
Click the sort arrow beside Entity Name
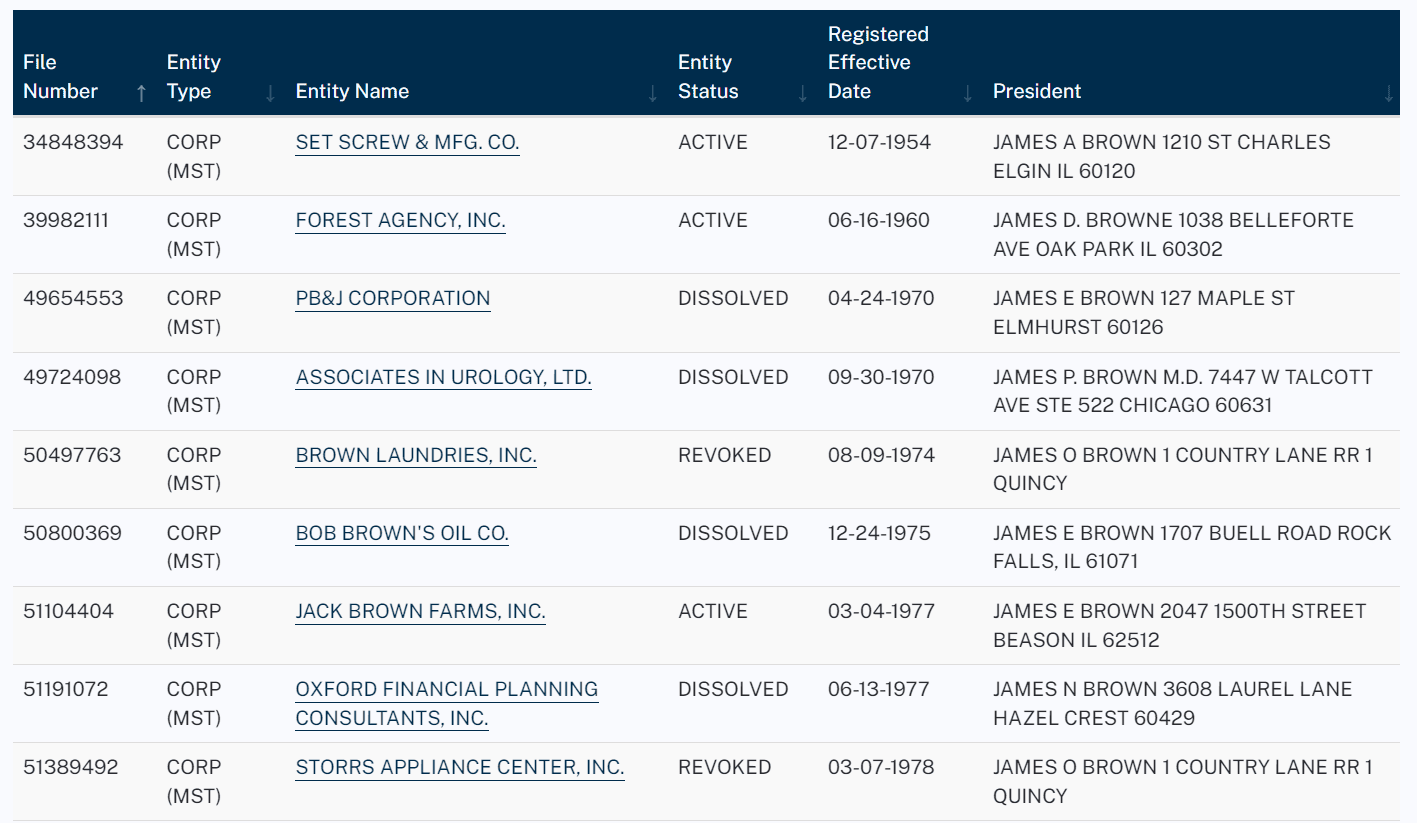(x=650, y=91)
